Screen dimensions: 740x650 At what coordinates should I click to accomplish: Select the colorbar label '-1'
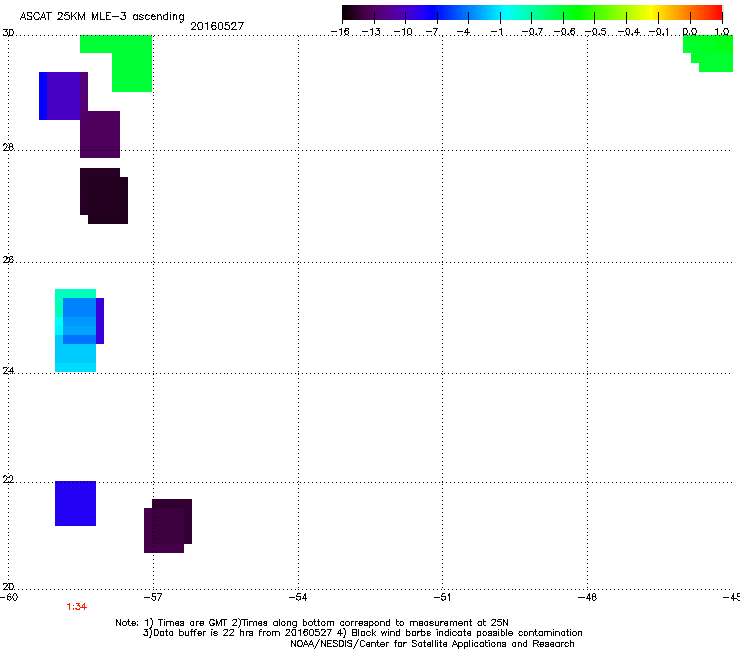[496, 32]
